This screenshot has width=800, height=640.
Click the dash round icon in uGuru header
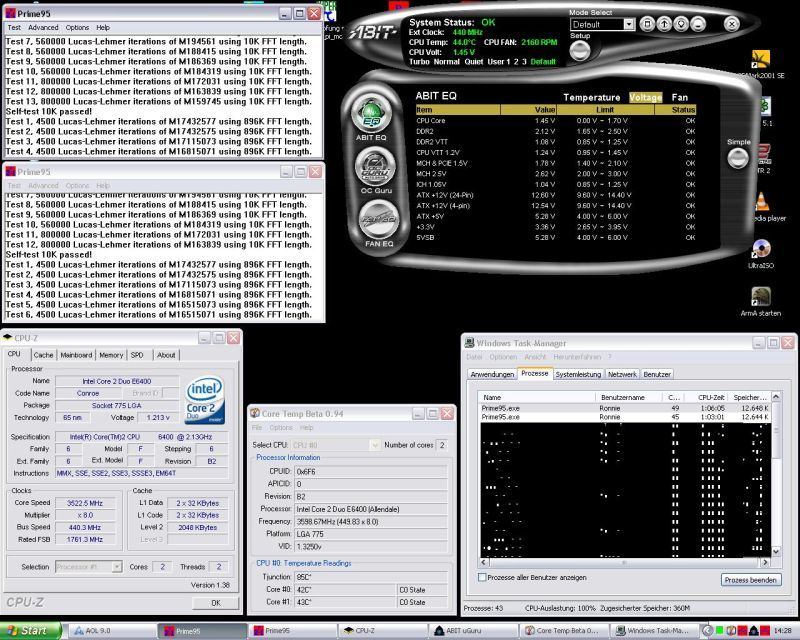[x=698, y=24]
